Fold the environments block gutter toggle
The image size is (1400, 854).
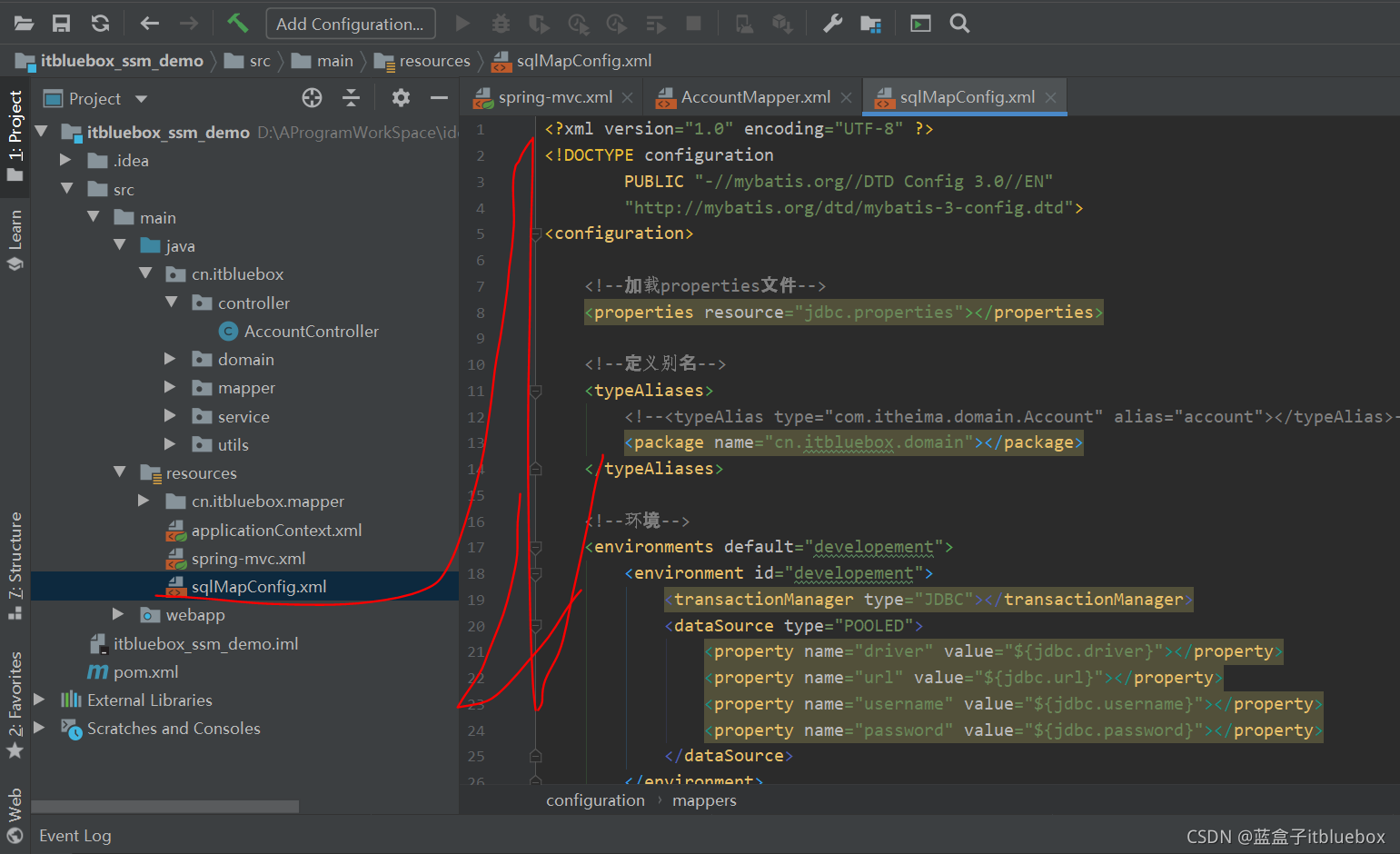click(x=536, y=547)
